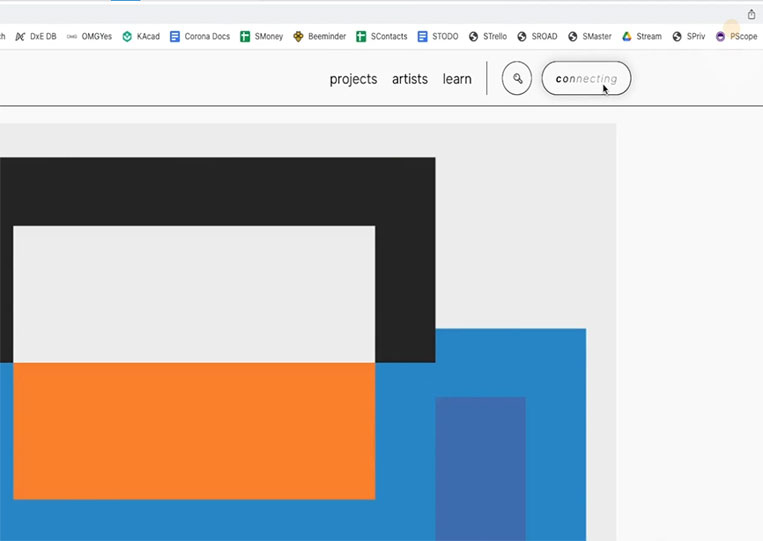
Task: Open the Beeminder bookmark
Action: click(x=320, y=36)
